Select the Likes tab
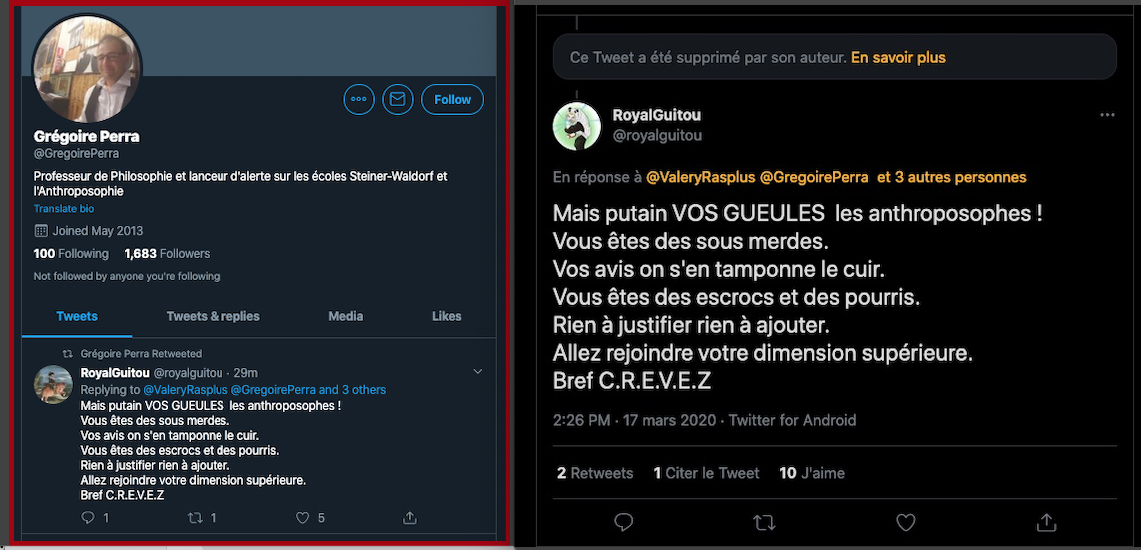This screenshot has height=550, width=1141. coord(447,316)
